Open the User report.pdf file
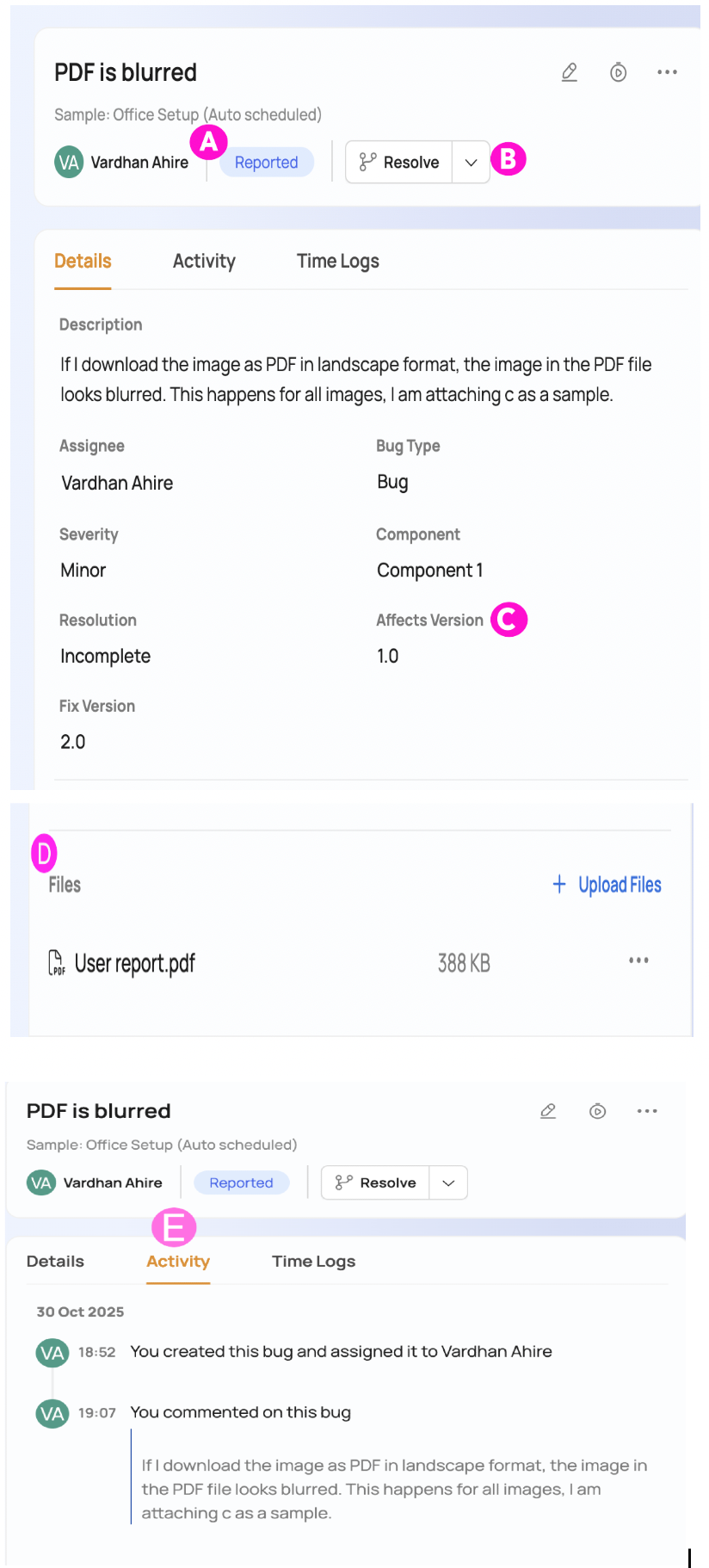The height and width of the screenshot is (1568, 709). tap(135, 964)
